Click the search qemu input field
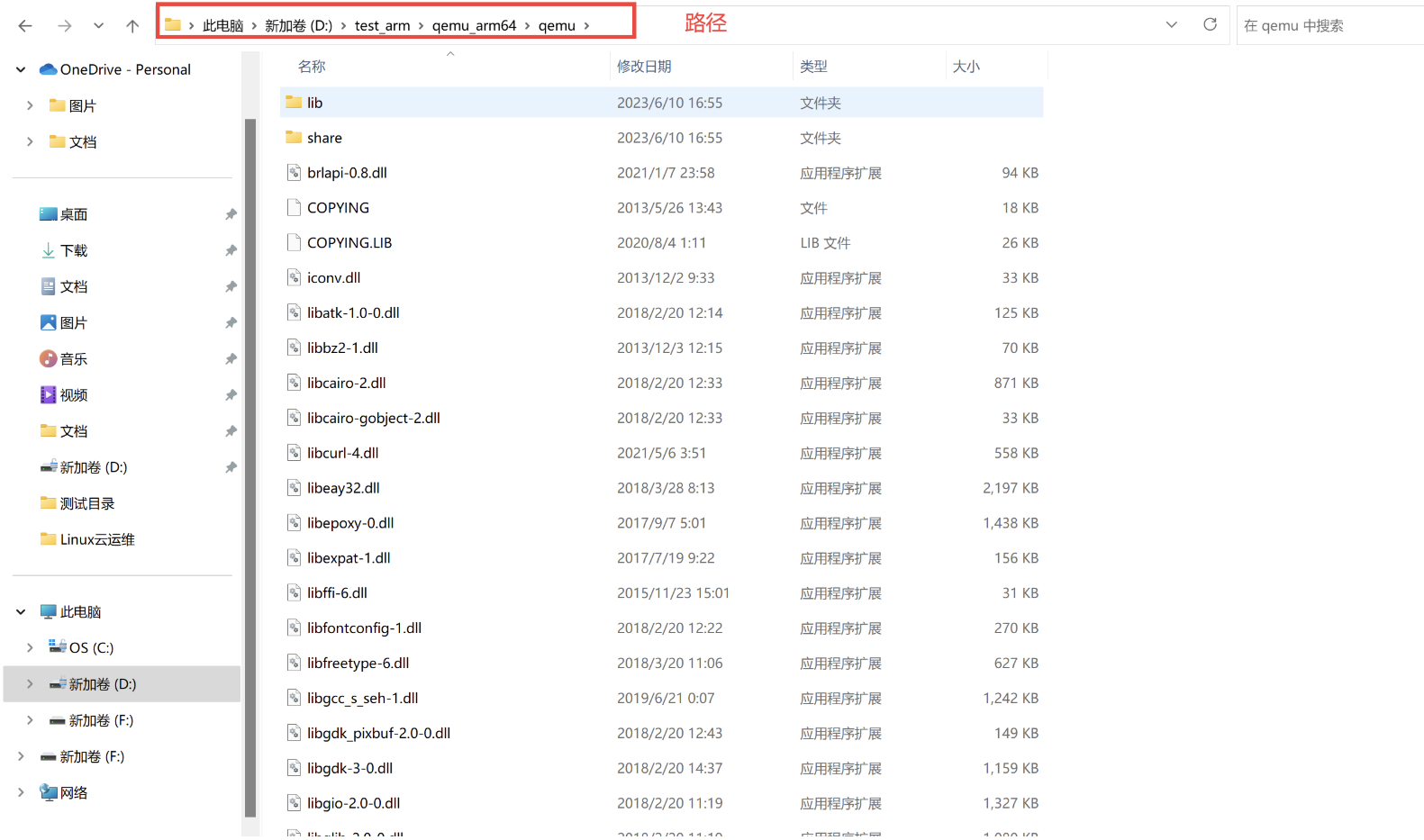1424x840 pixels. [x=1330, y=25]
